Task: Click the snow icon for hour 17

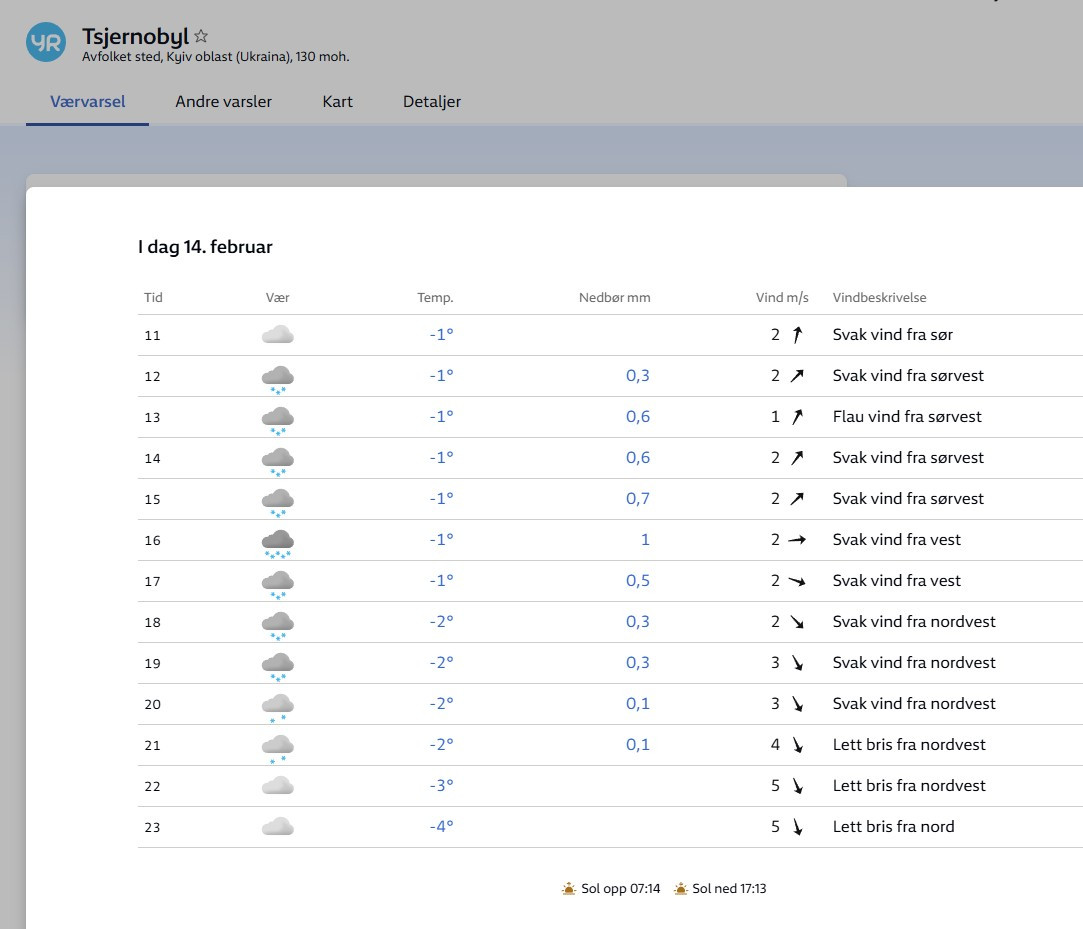Action: point(278,584)
